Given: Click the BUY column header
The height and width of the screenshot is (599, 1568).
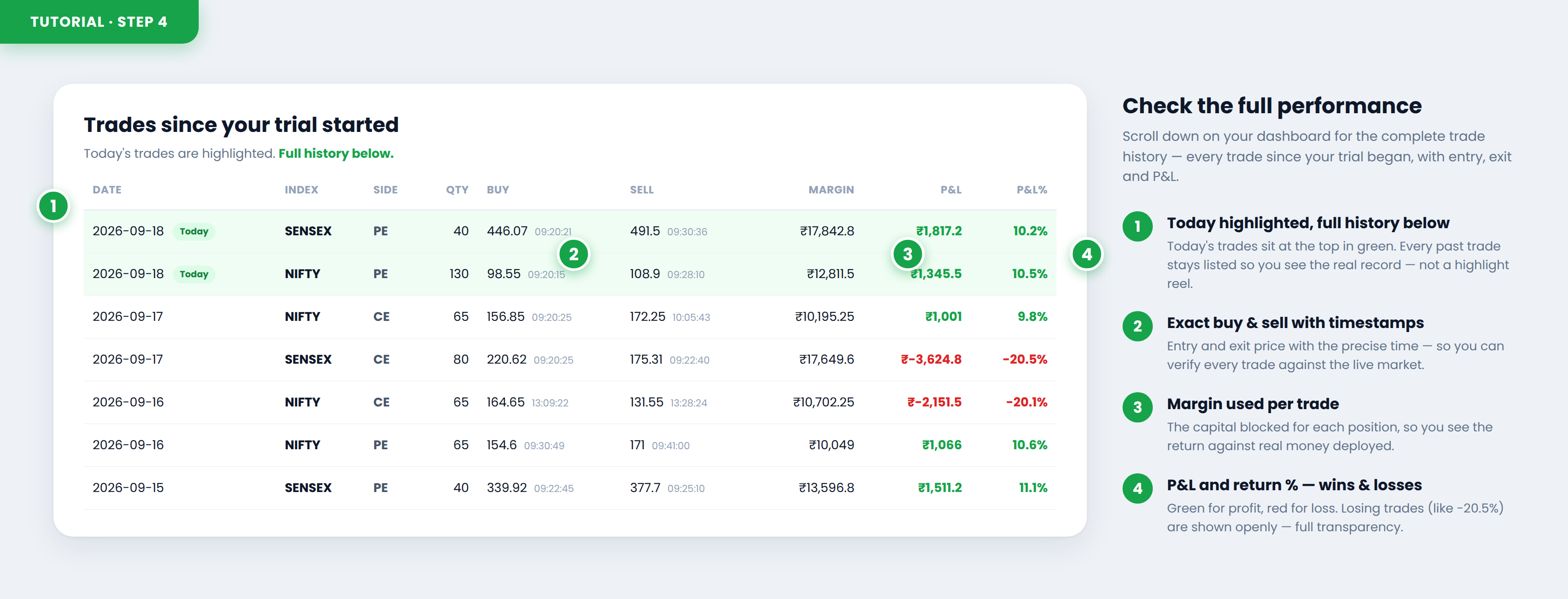Looking at the screenshot, I should click(498, 190).
